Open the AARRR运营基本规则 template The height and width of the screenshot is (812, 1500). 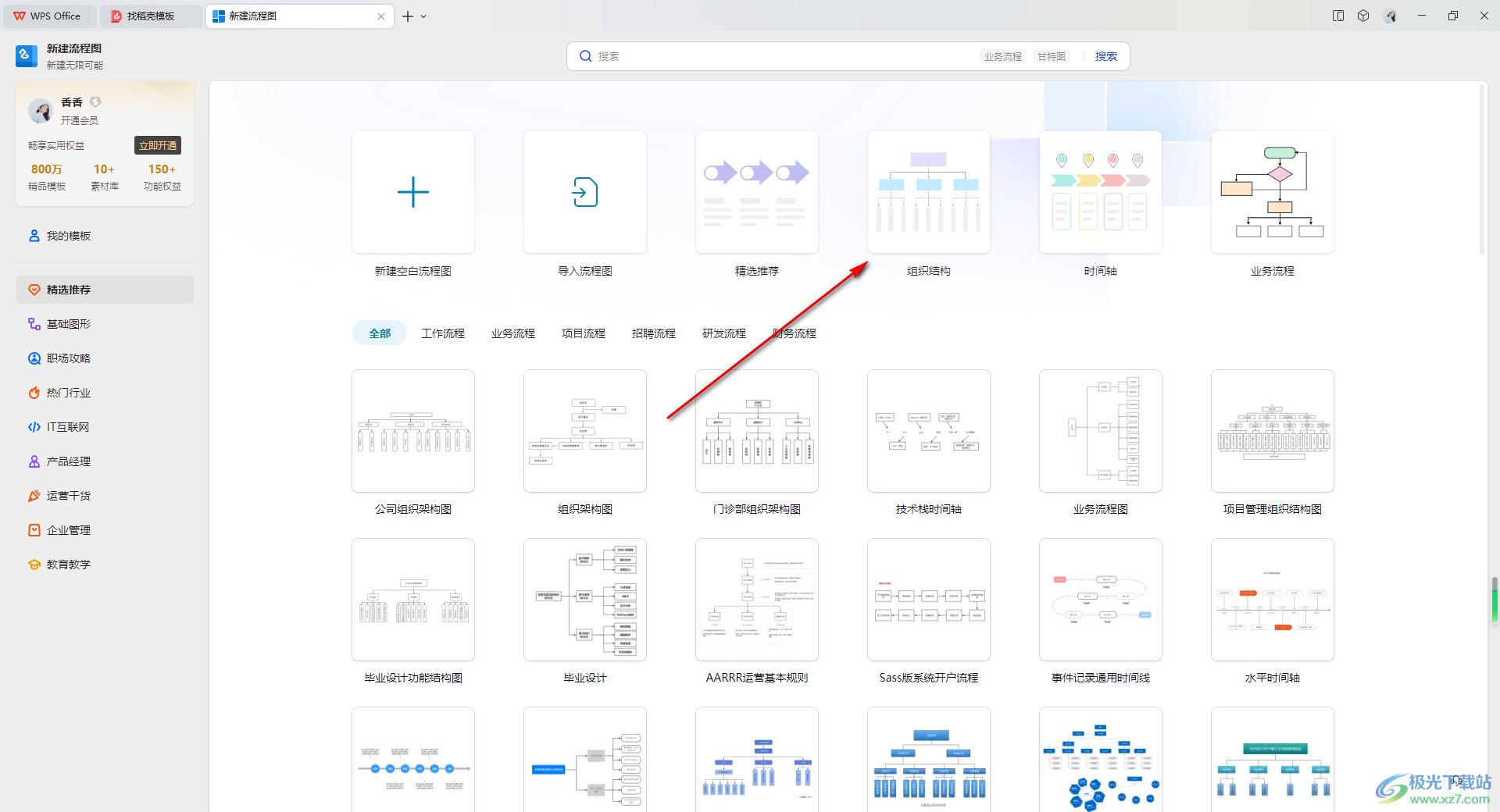[757, 600]
